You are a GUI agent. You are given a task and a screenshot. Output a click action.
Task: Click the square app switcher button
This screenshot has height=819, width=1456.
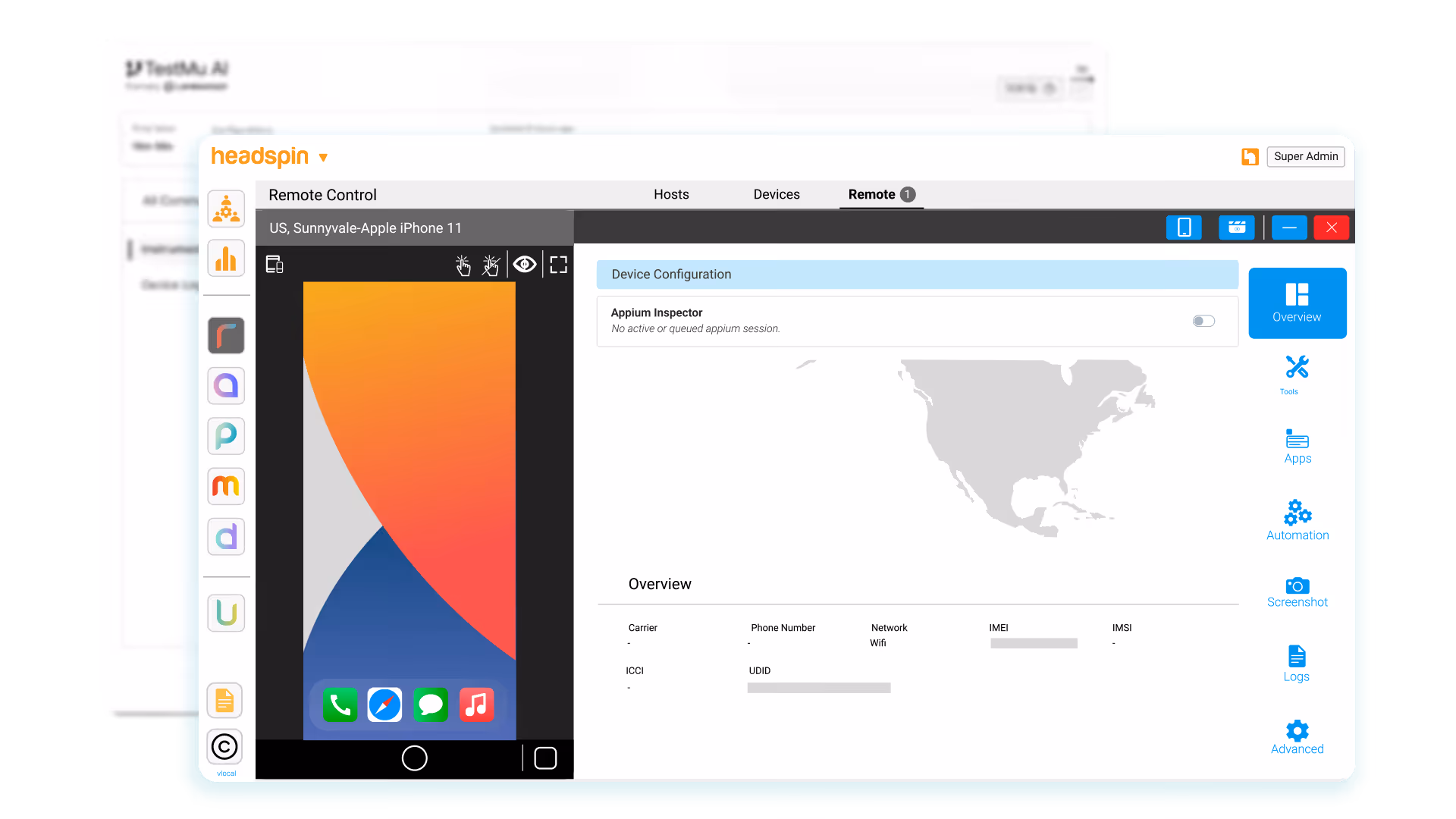545,758
